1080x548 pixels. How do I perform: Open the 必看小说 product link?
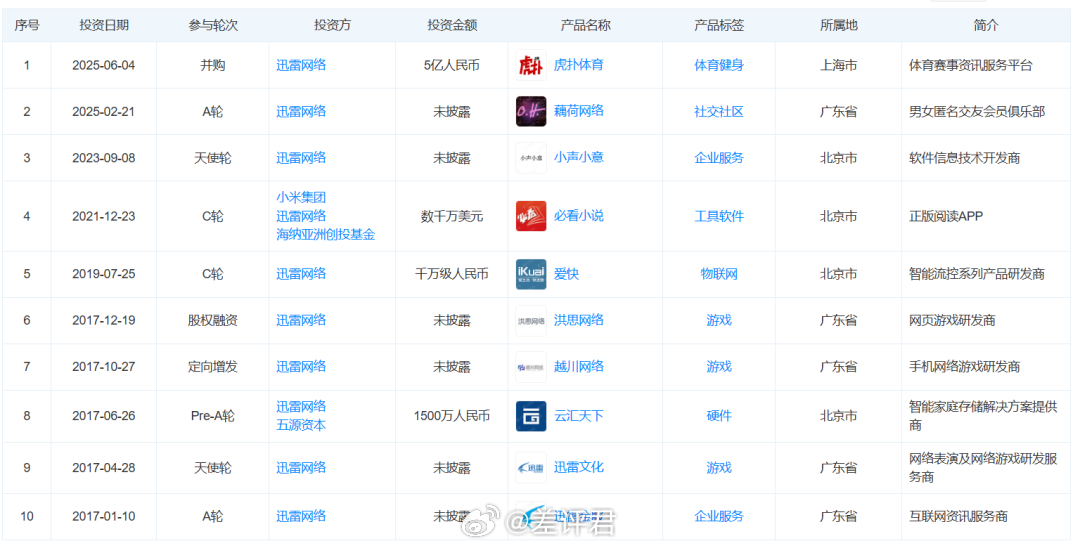(x=579, y=215)
